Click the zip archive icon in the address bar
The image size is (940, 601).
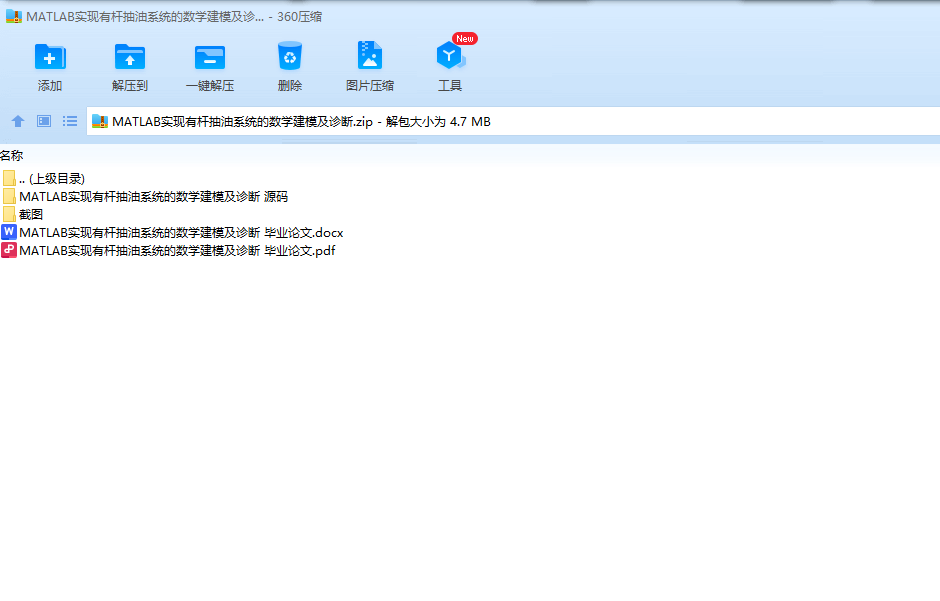click(100, 122)
